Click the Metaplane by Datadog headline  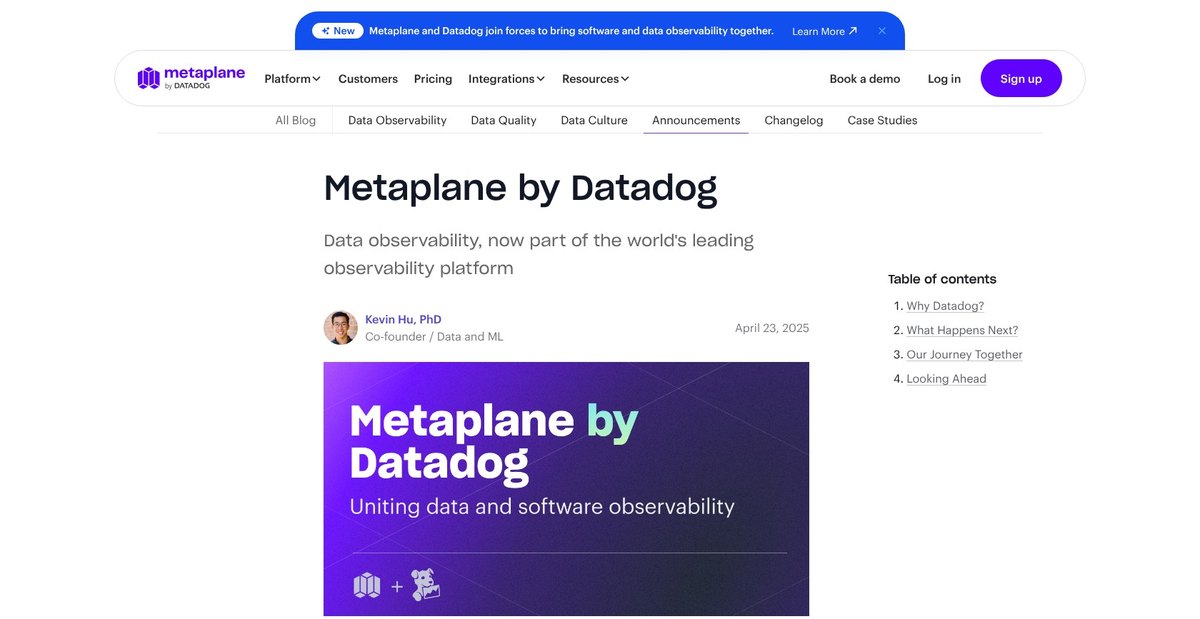pos(520,188)
